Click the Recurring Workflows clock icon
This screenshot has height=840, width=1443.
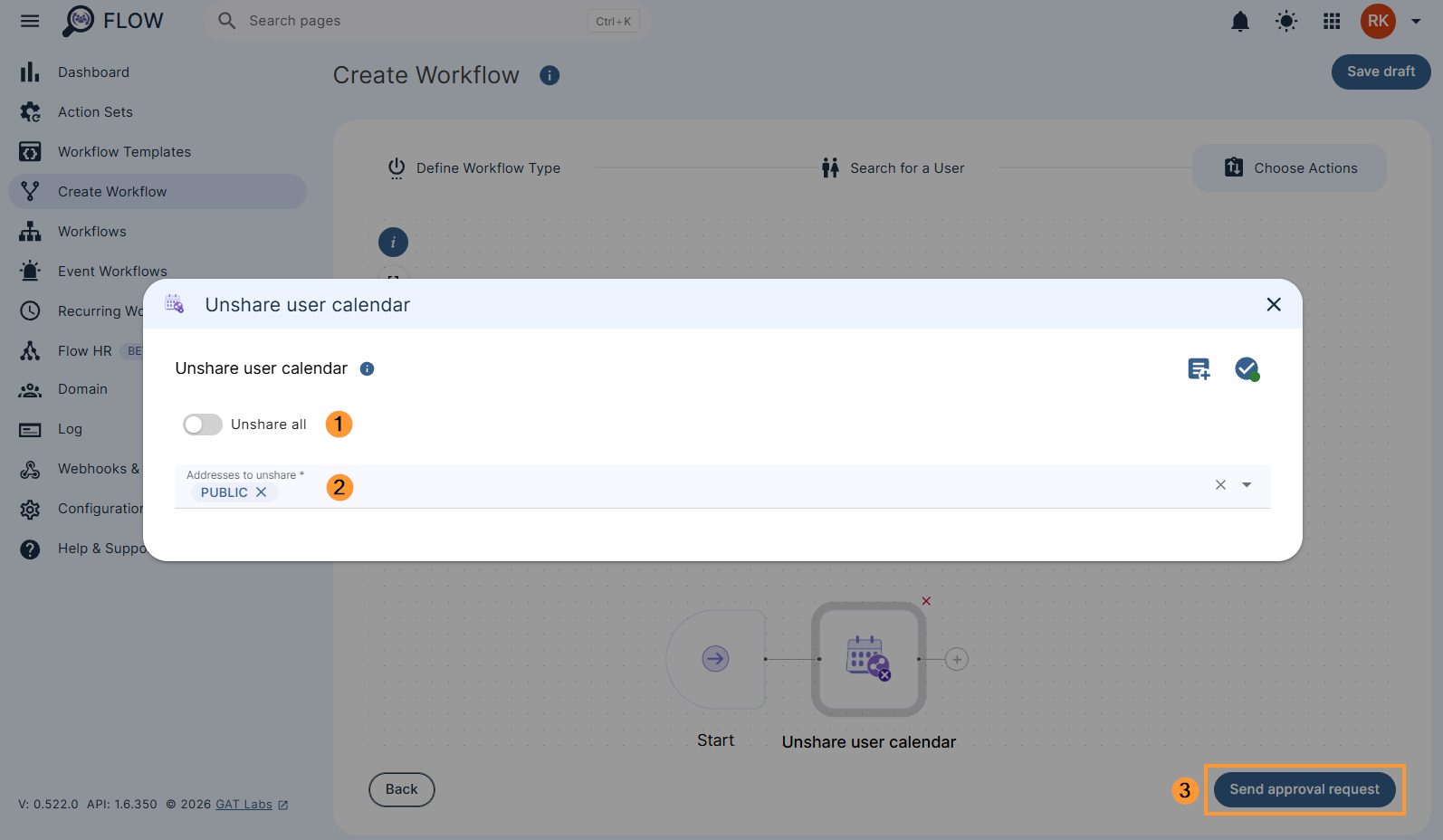point(30,311)
